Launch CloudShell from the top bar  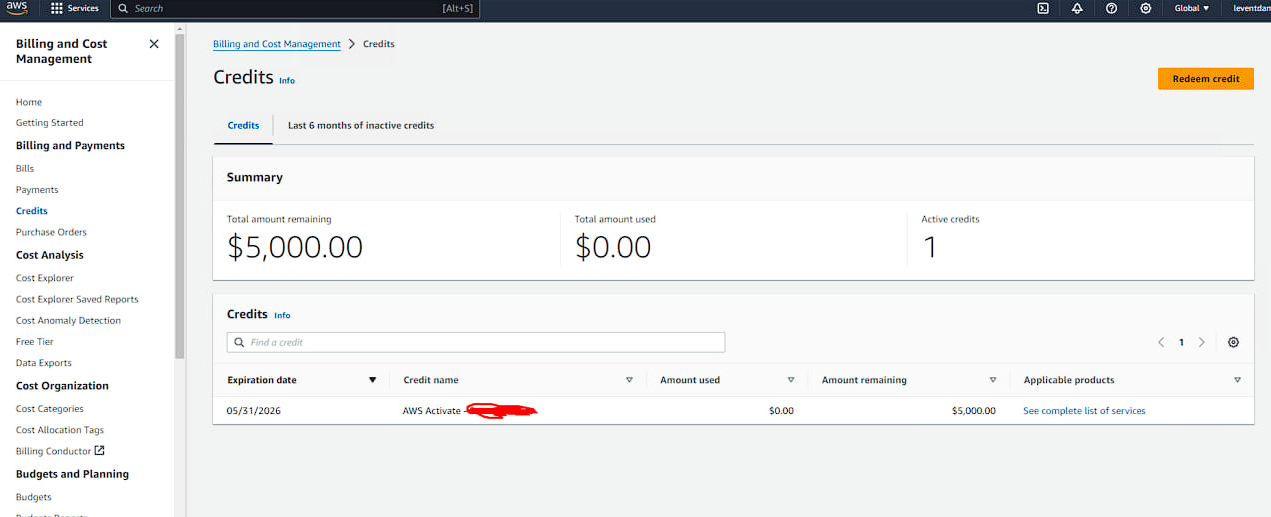(1043, 8)
